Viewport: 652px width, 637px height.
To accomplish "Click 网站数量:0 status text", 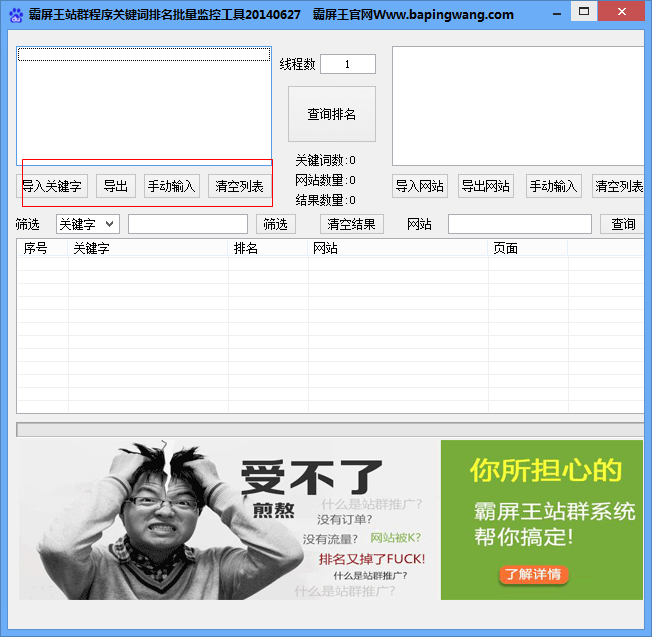I will pos(326,180).
